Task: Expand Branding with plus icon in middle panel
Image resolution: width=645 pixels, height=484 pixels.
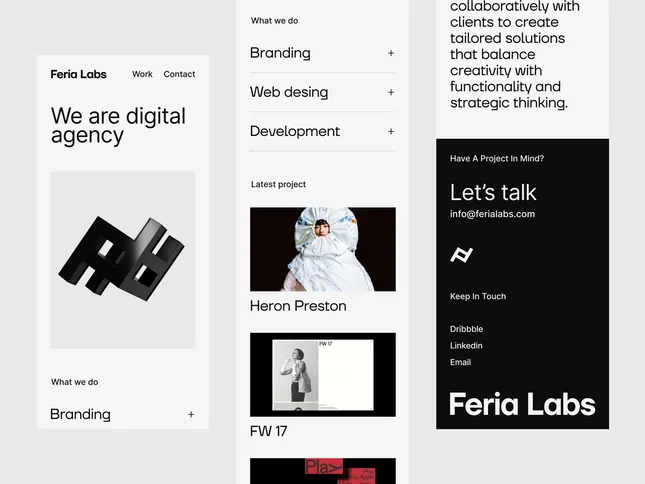Action: (x=391, y=53)
